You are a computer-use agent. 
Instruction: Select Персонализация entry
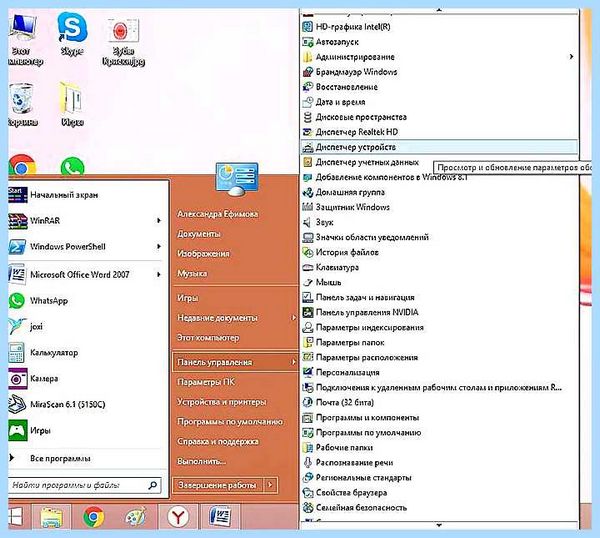pyautogui.click(x=347, y=372)
